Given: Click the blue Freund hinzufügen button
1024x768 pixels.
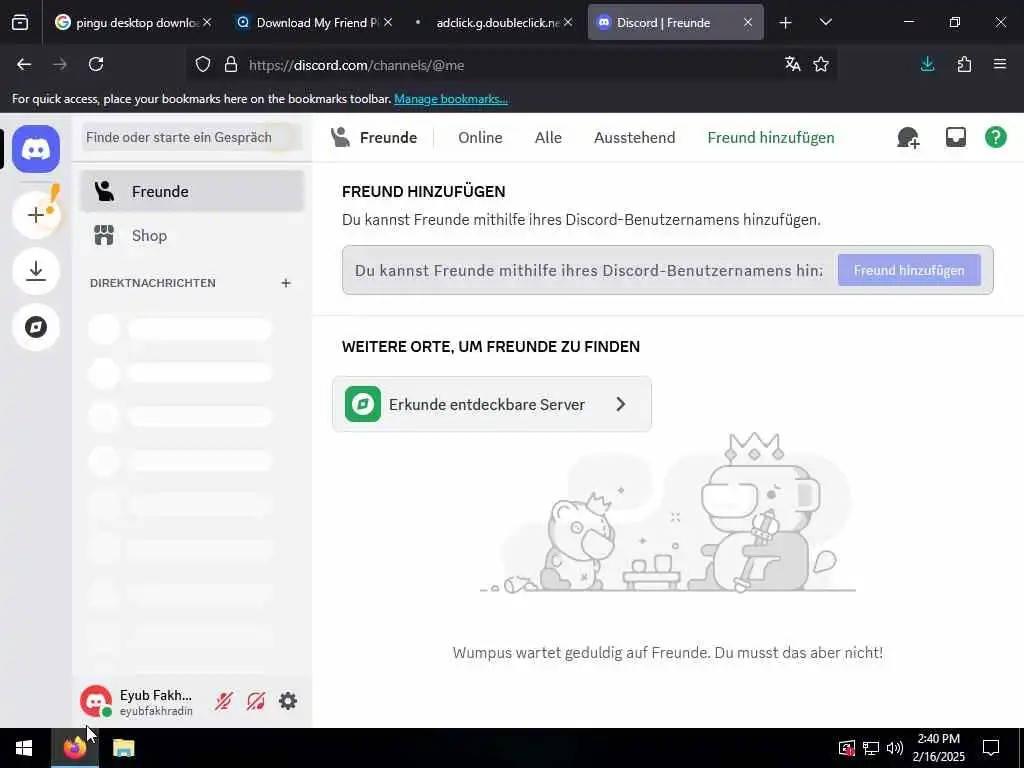Looking at the screenshot, I should (x=909, y=270).
